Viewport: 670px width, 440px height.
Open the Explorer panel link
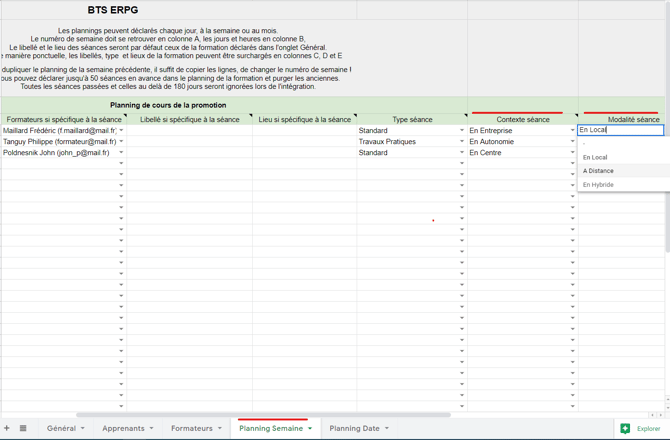point(648,428)
